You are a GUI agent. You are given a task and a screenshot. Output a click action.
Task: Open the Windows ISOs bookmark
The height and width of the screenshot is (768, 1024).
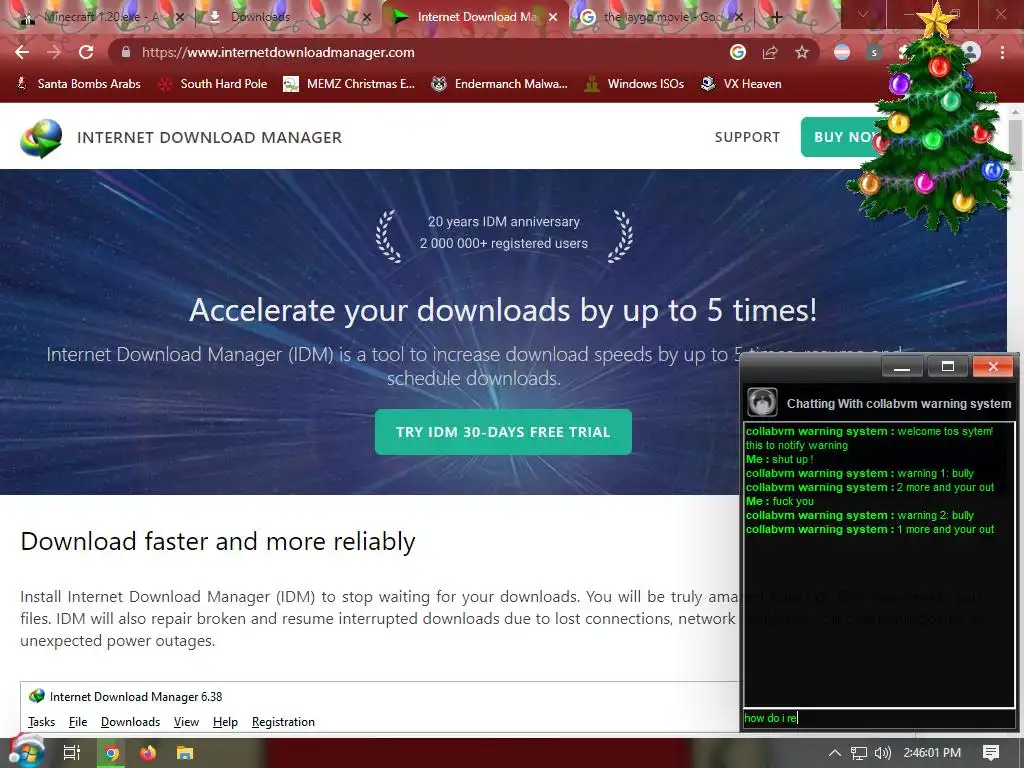point(634,84)
